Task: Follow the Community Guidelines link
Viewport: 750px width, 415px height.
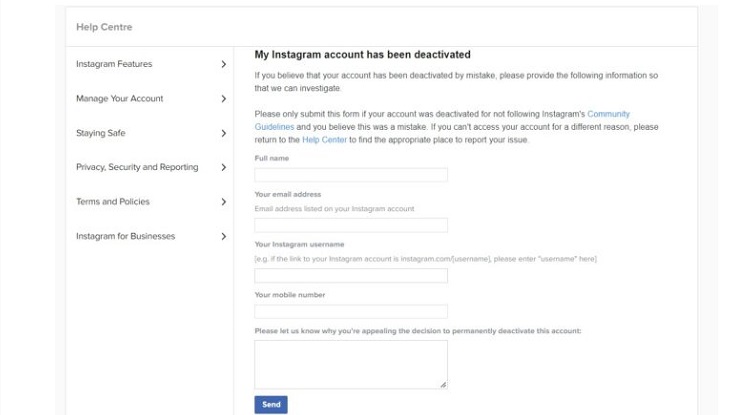Action: (x=608, y=115)
